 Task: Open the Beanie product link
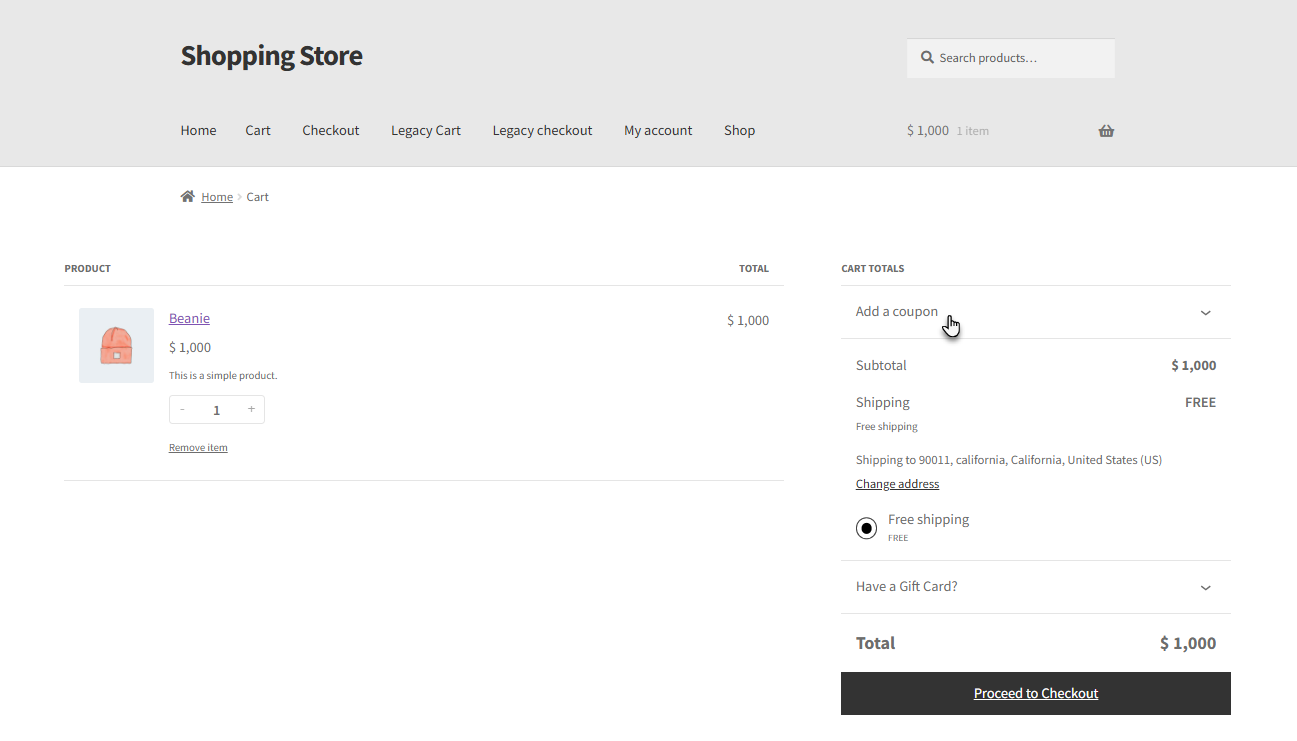(x=189, y=318)
